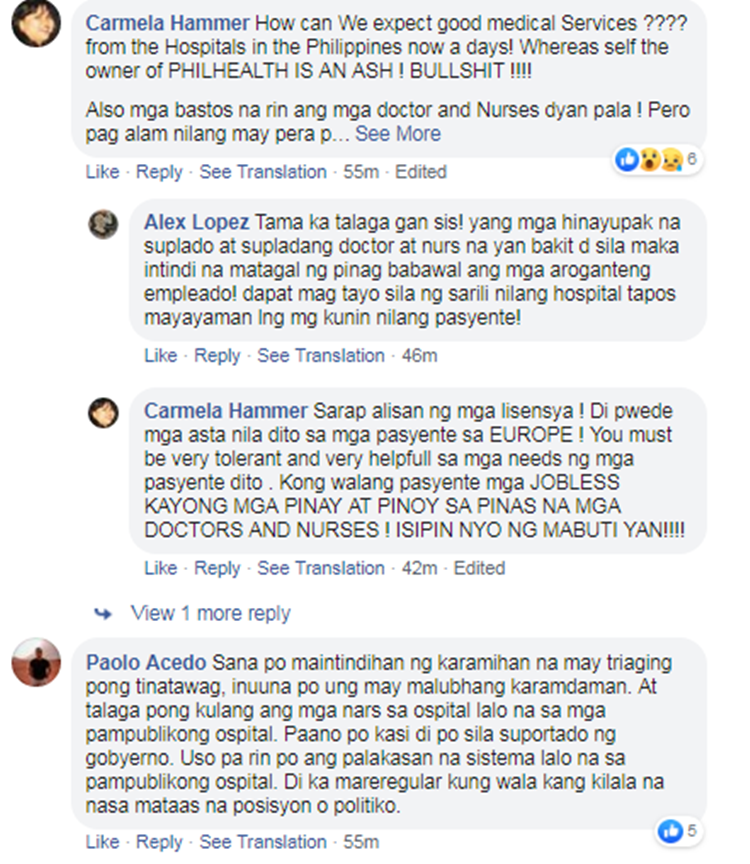Screen dimensions: 750x864
Task: Reply to Paolo Acedo's comment
Action: click(159, 842)
